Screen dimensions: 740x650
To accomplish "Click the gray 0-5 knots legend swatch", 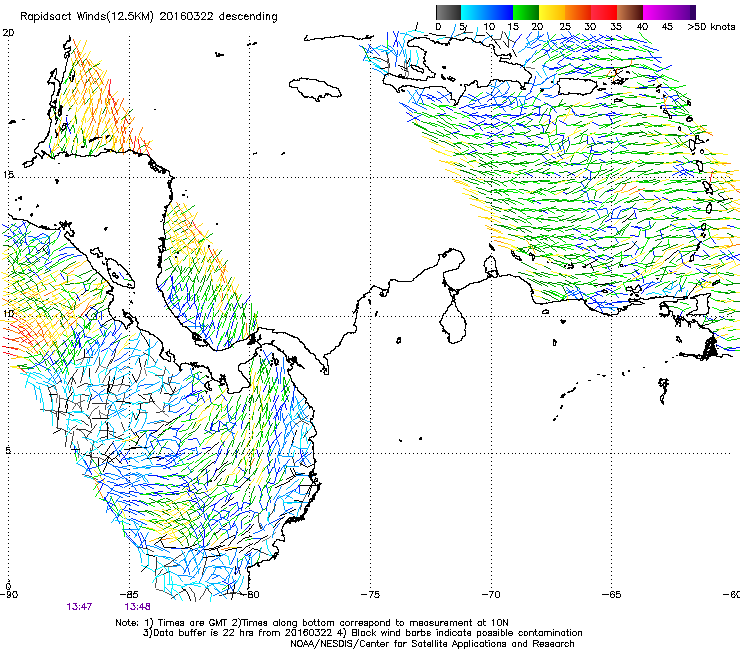I will click(448, 12).
